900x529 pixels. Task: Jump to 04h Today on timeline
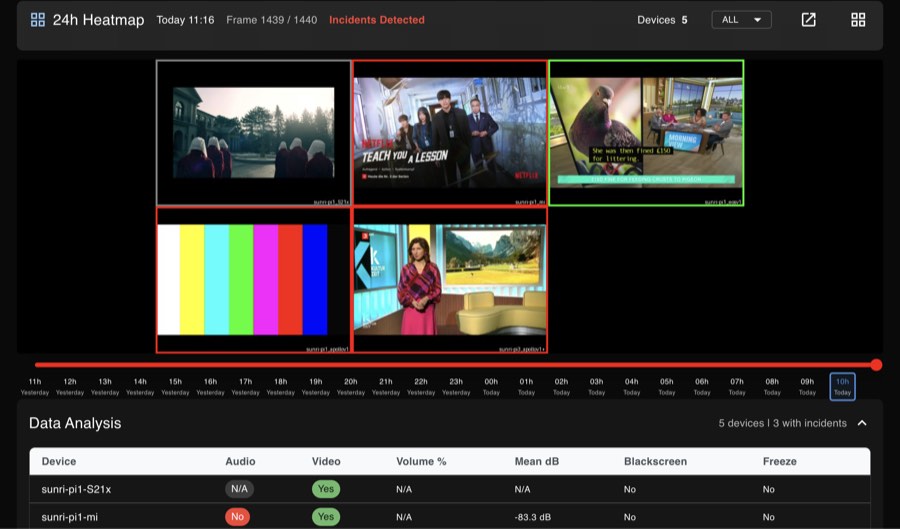pyautogui.click(x=631, y=387)
